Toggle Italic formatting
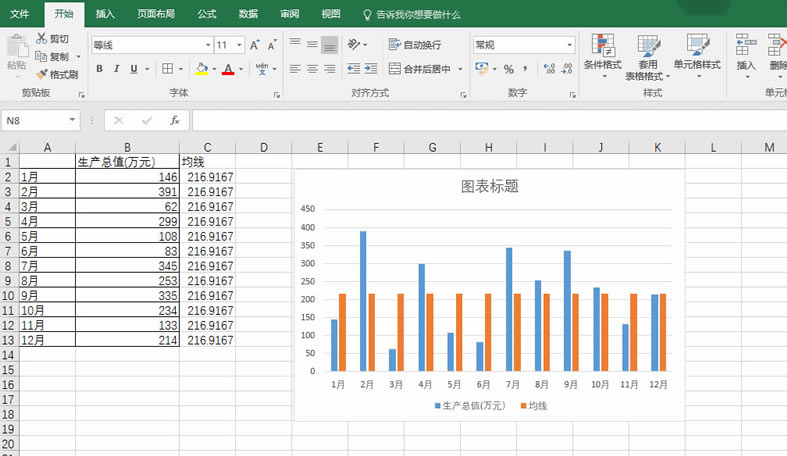Image resolution: width=787 pixels, height=456 pixels. pos(117,69)
